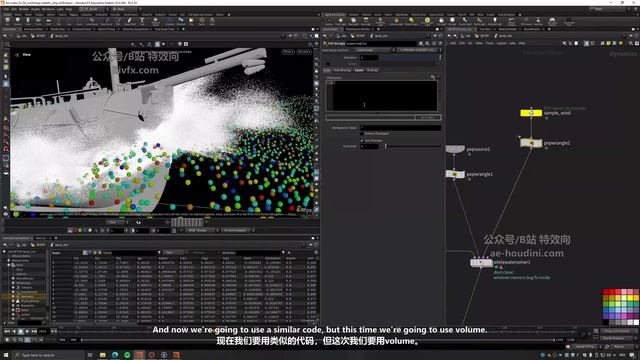Select the Tube shelf tool
This screenshot has height=360, width=640.
click(x=28, y=21)
